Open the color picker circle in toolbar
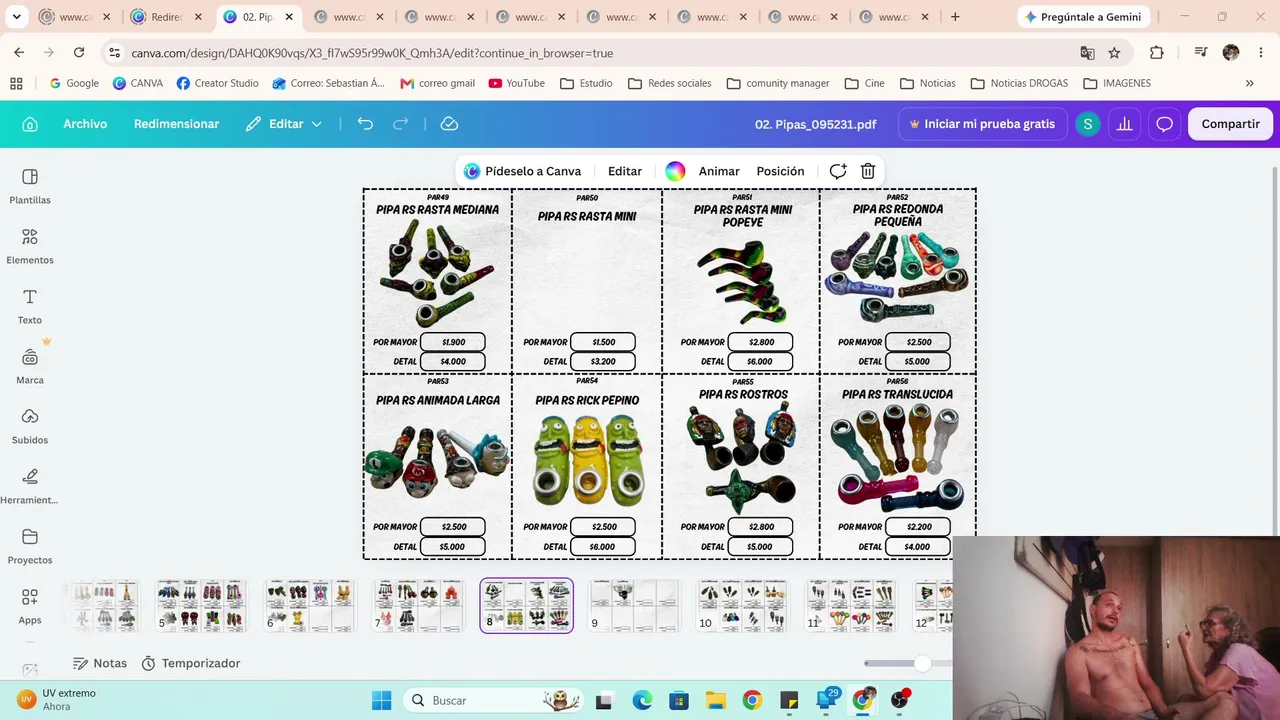1280x720 pixels. pyautogui.click(x=675, y=171)
